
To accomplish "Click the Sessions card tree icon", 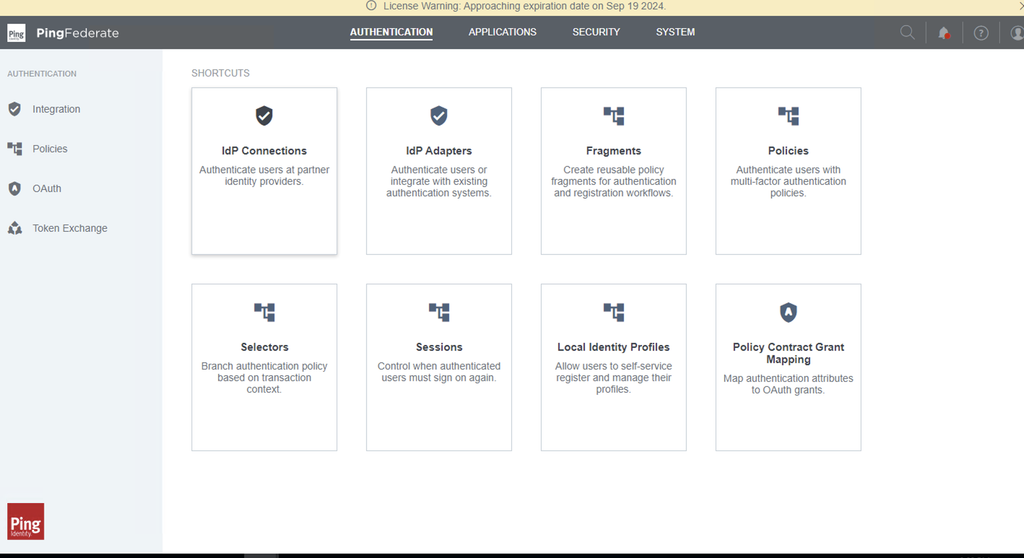I will pos(439,312).
